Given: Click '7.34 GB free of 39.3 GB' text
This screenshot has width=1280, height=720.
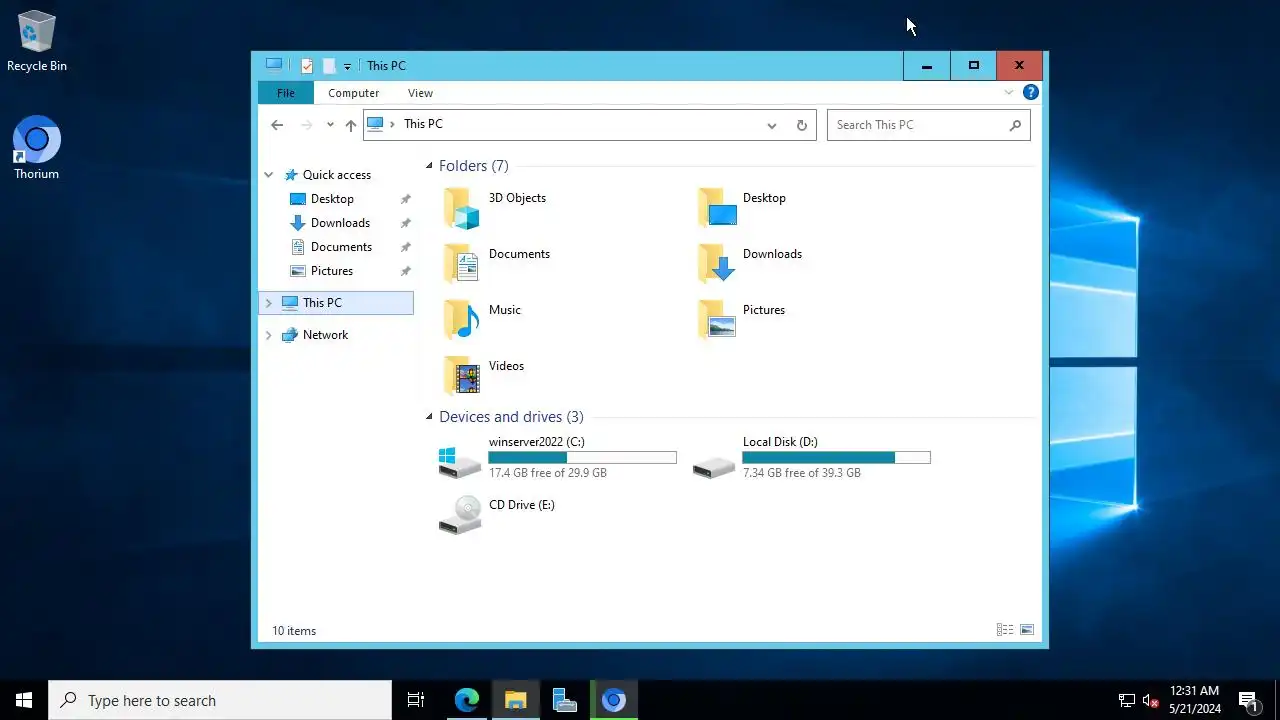Looking at the screenshot, I should point(802,473).
